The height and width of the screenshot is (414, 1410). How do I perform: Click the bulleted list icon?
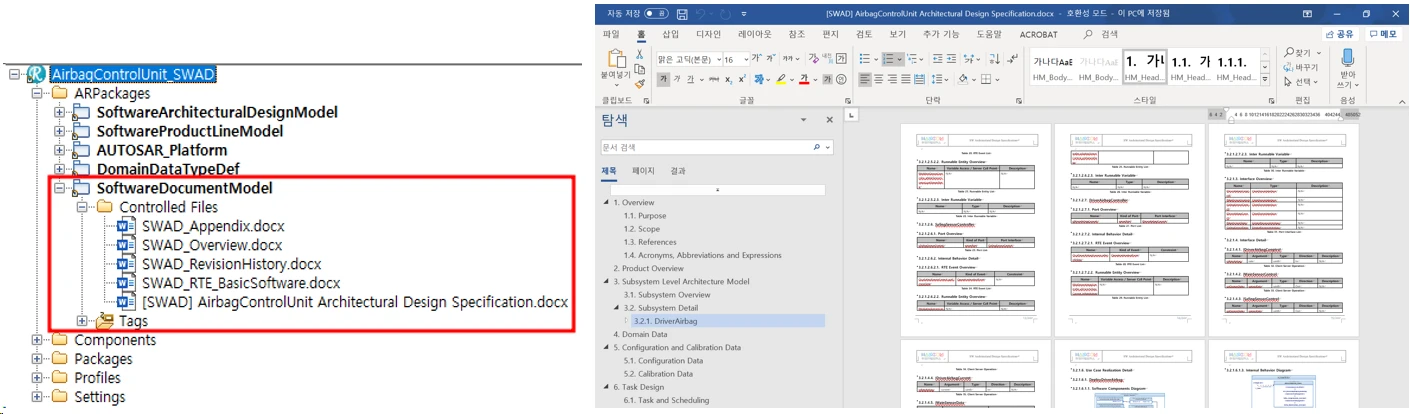coord(864,59)
